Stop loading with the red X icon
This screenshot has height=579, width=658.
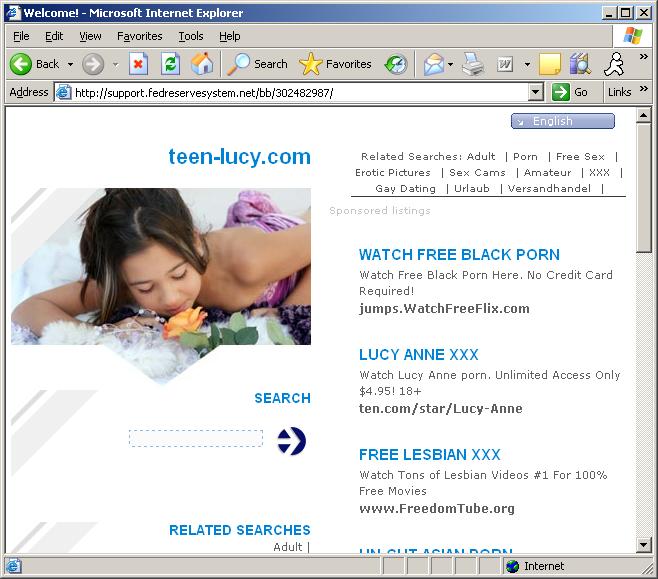(138, 64)
